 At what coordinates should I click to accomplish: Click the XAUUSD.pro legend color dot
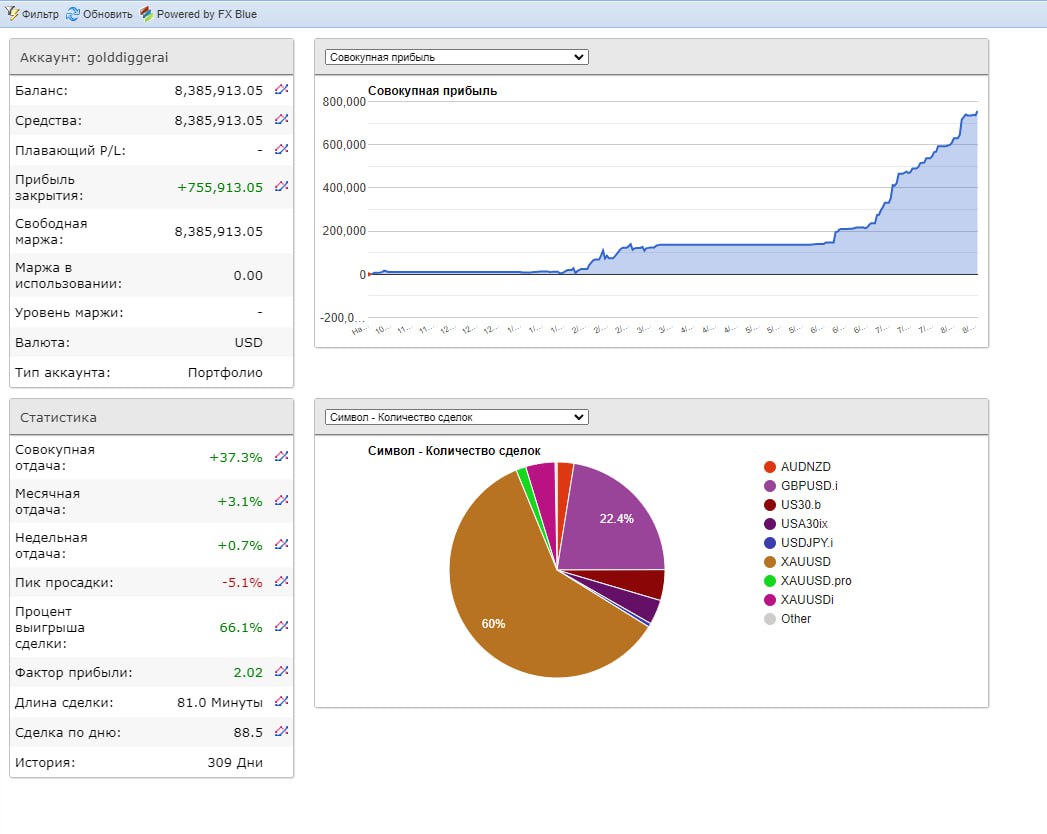click(x=770, y=581)
